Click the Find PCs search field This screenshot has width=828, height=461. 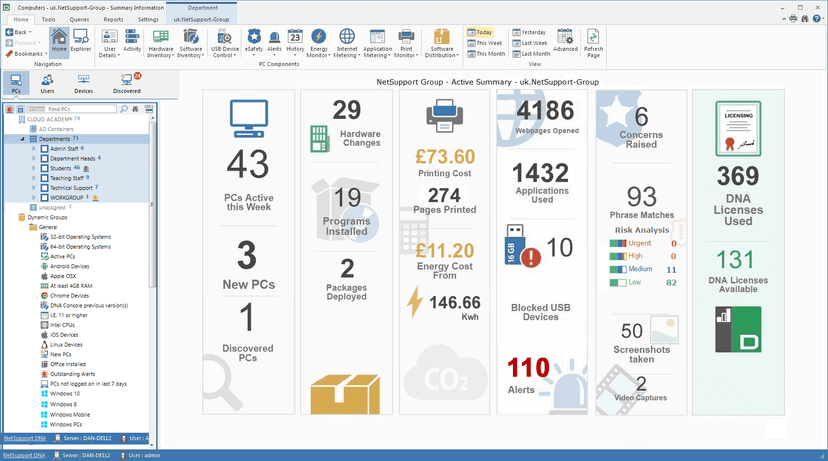point(72,109)
